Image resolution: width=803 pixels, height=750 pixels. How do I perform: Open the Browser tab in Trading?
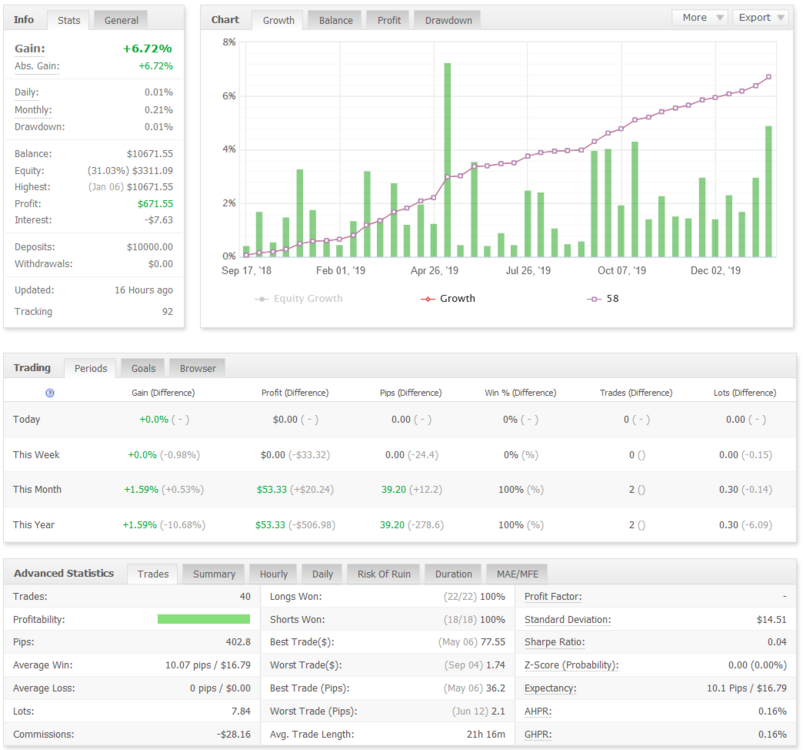[x=198, y=369]
